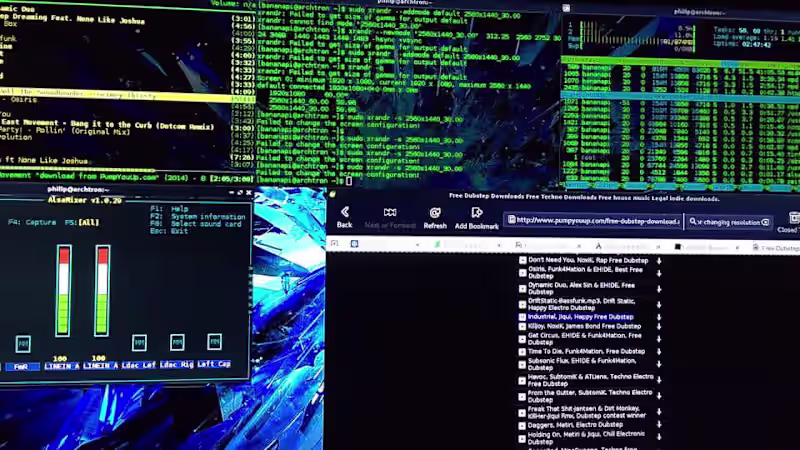800x450 pixels.
Task: Click F5: [All] view in AlsaMixer
Action: pos(82,222)
